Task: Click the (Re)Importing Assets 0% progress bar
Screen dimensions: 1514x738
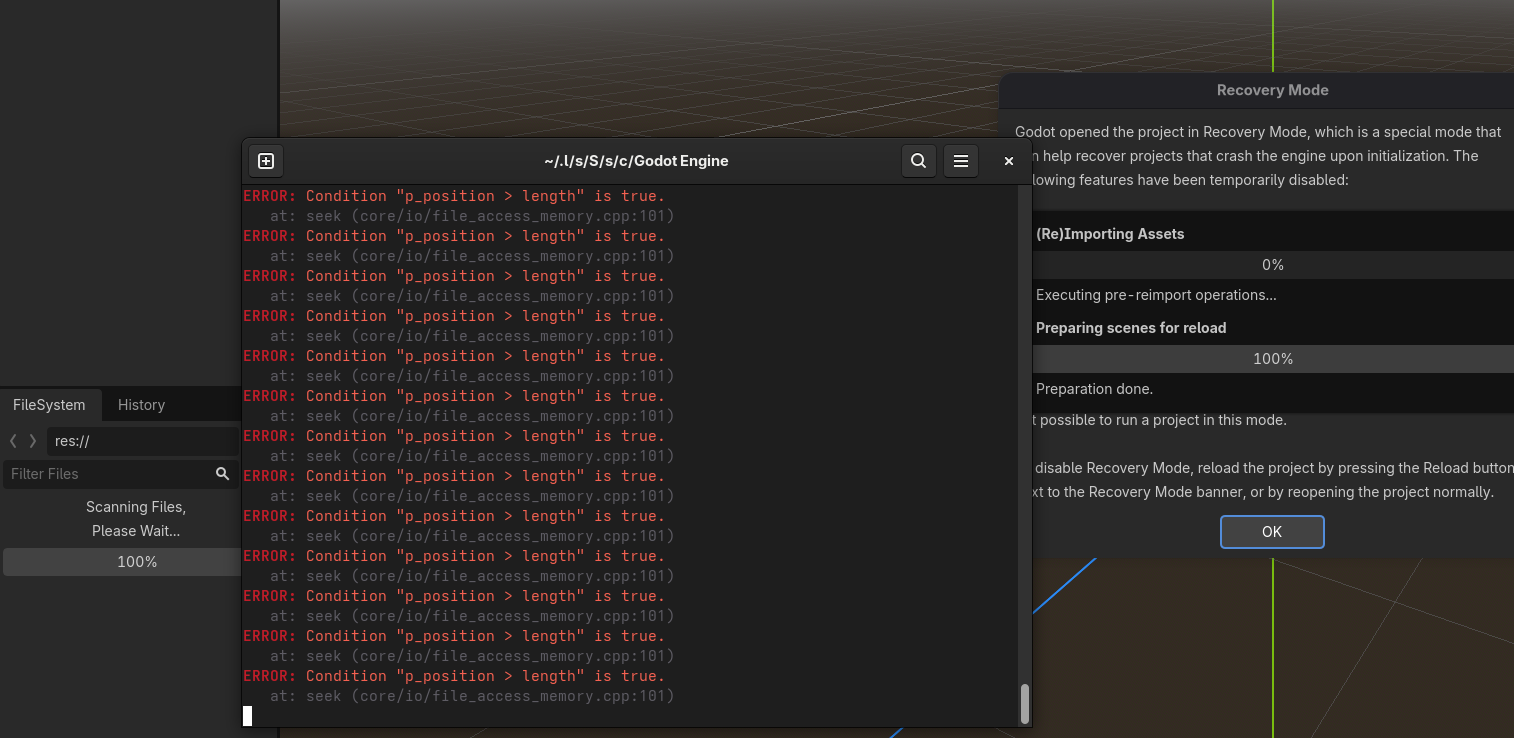Action: [x=1272, y=265]
